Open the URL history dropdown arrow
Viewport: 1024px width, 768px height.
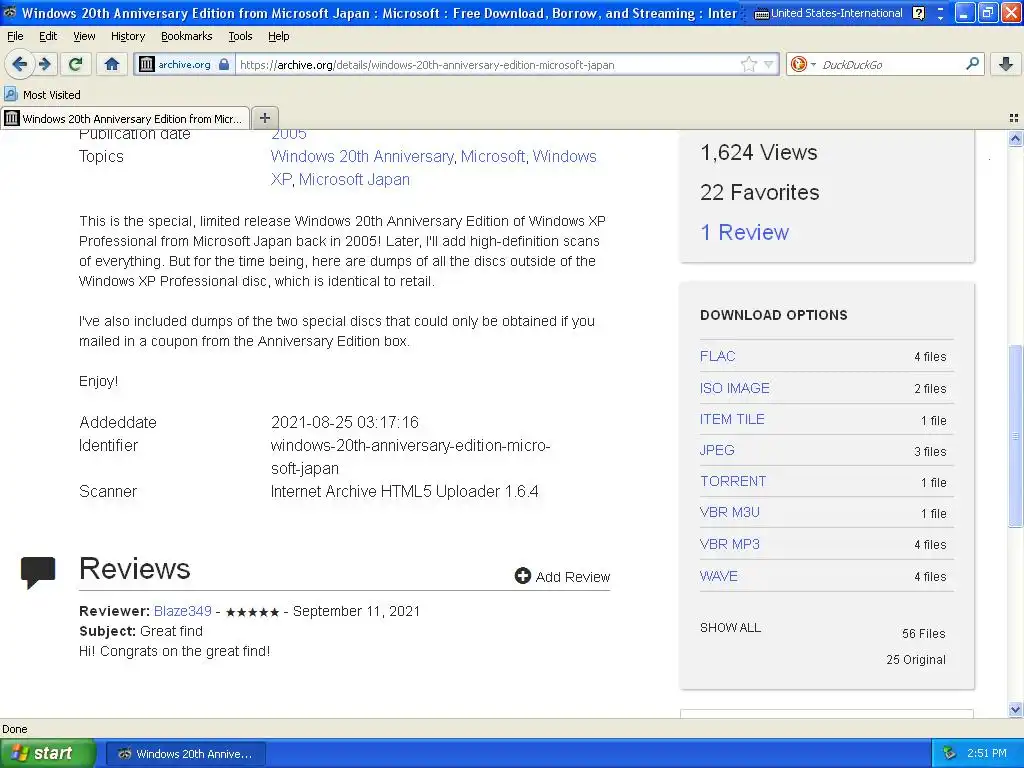(769, 64)
